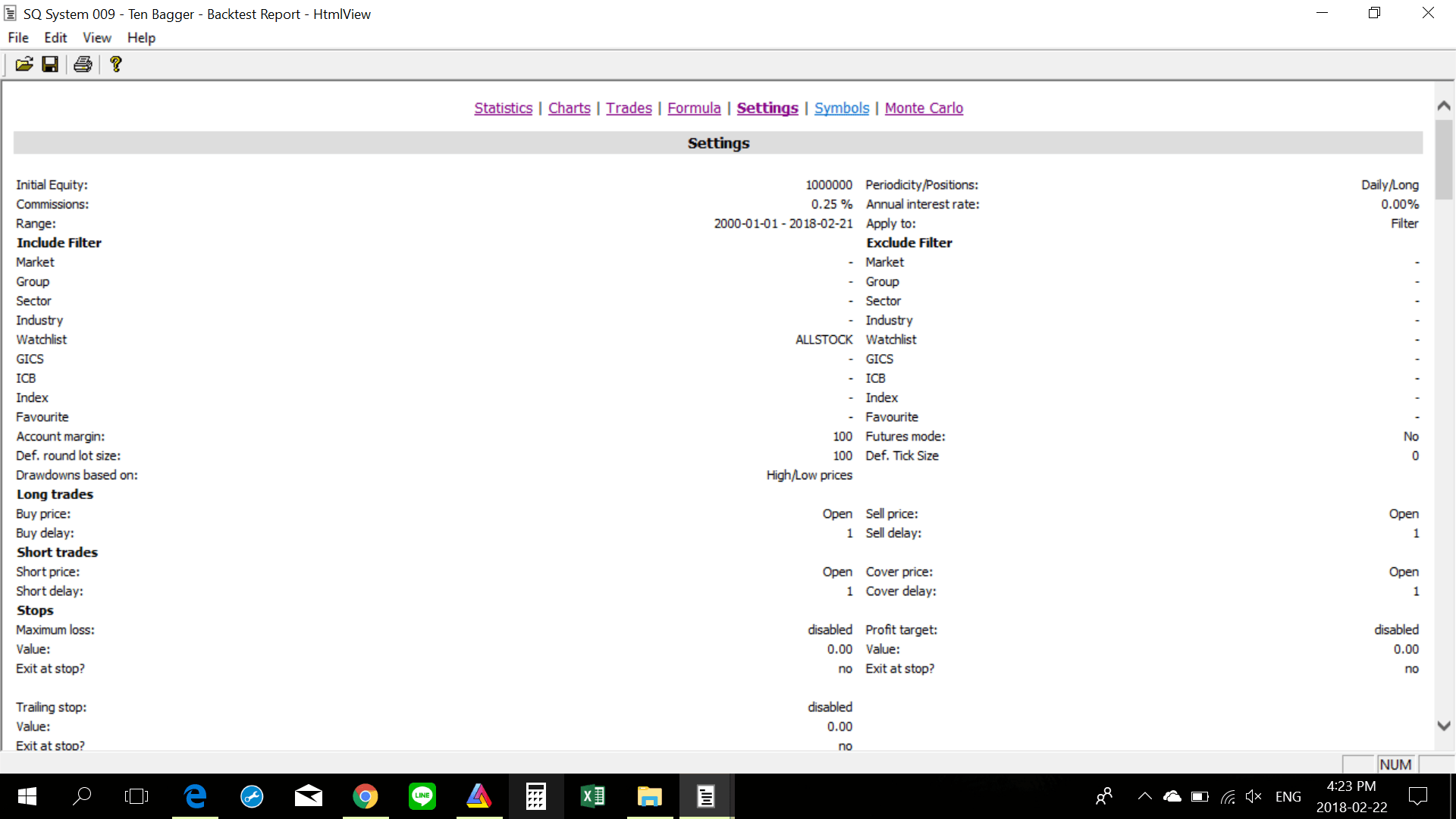This screenshot has height=819, width=1456.
Task: Go to the Statistics link
Action: point(503,108)
